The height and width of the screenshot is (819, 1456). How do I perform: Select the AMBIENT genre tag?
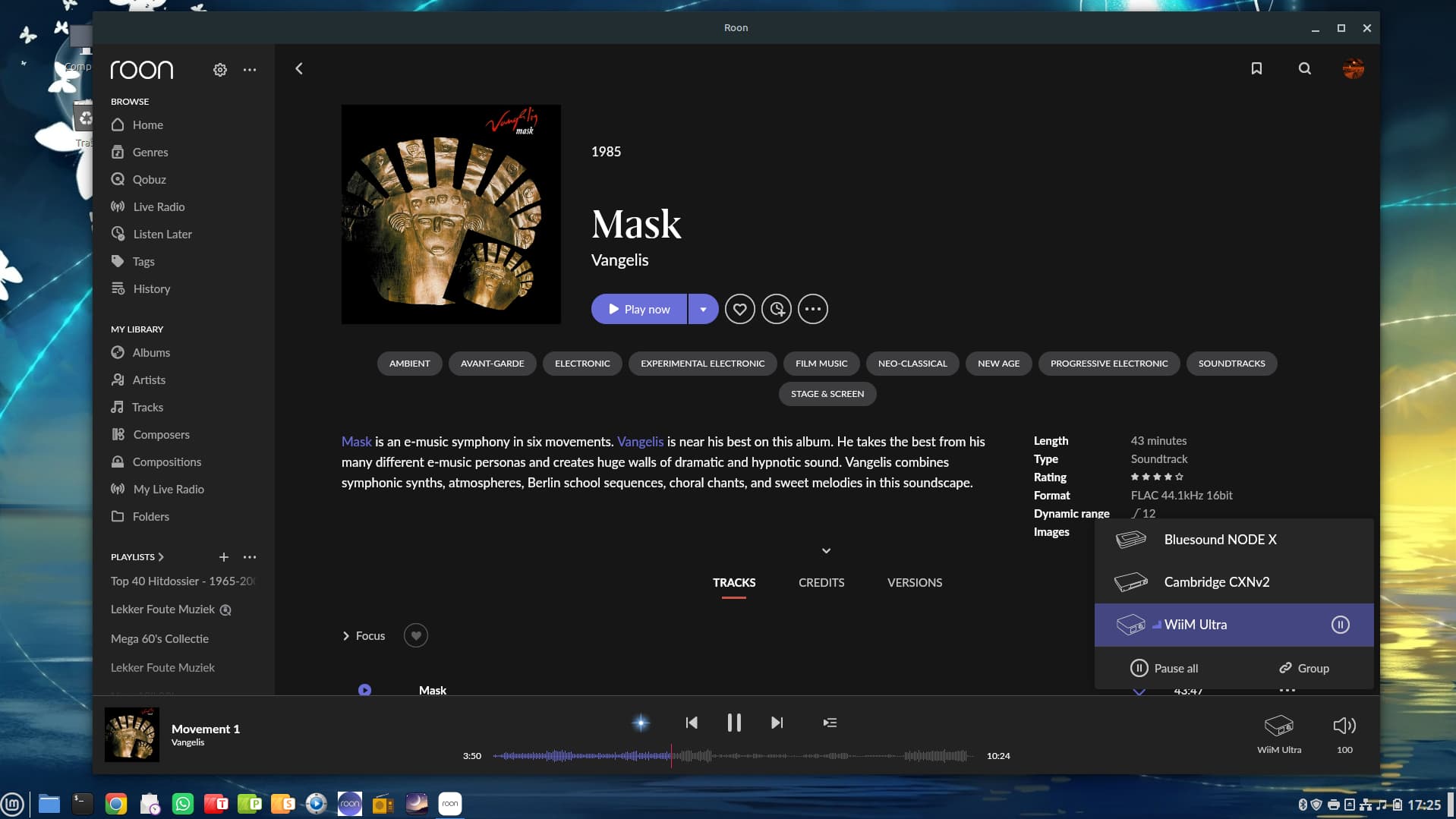point(410,364)
